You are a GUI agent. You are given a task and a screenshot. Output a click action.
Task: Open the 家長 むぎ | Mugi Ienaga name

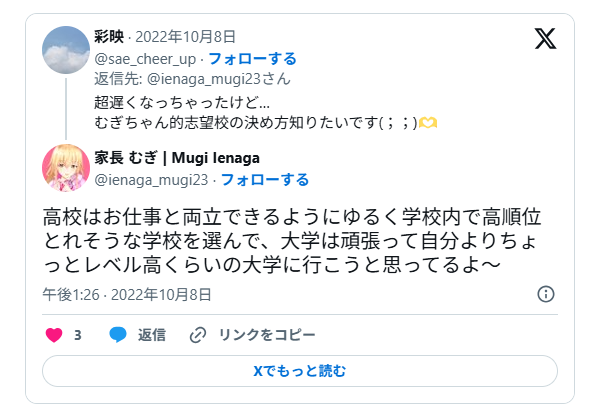pos(177,158)
